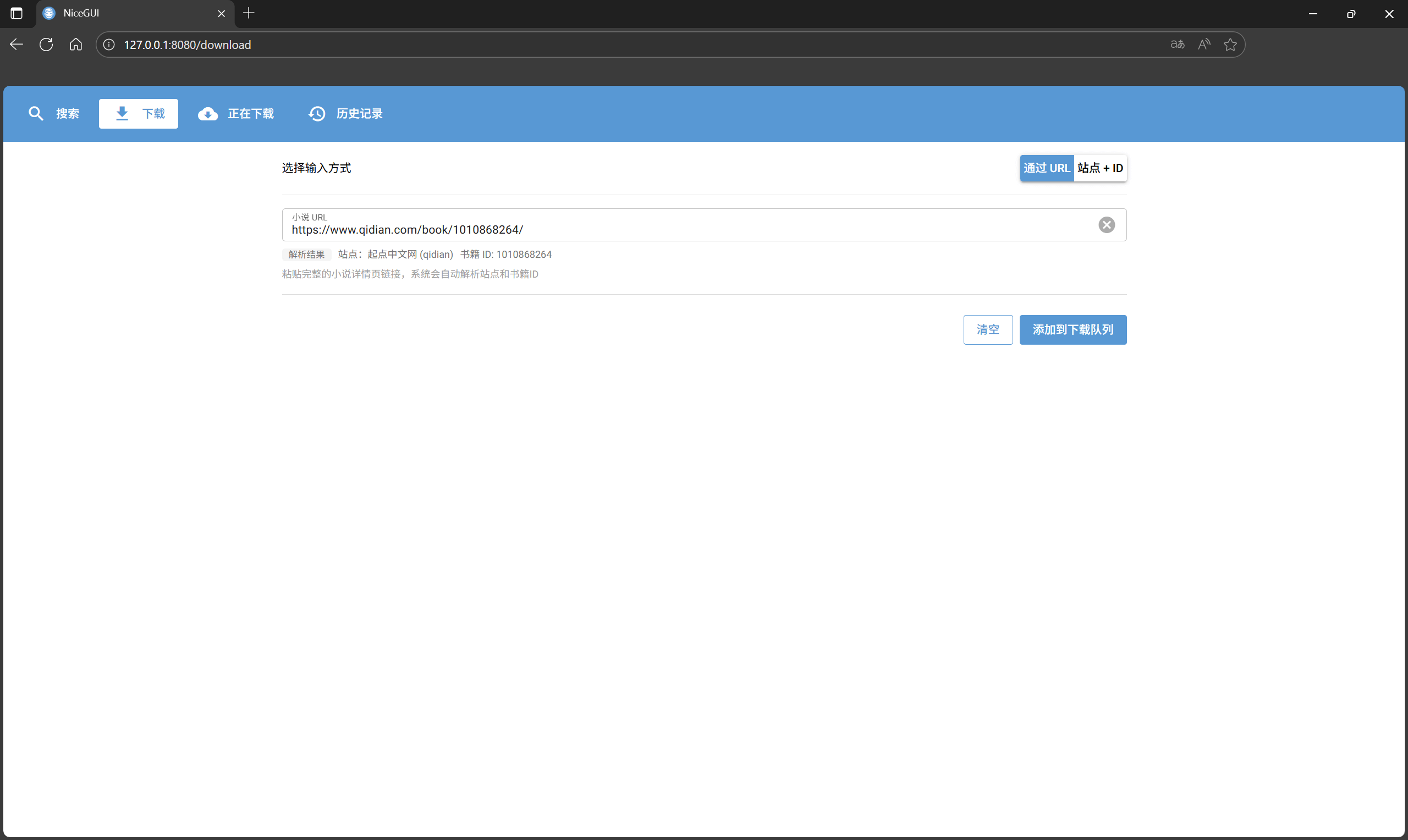Switch to the 历史记录 section
Screen dimensions: 1408x840
359,113
